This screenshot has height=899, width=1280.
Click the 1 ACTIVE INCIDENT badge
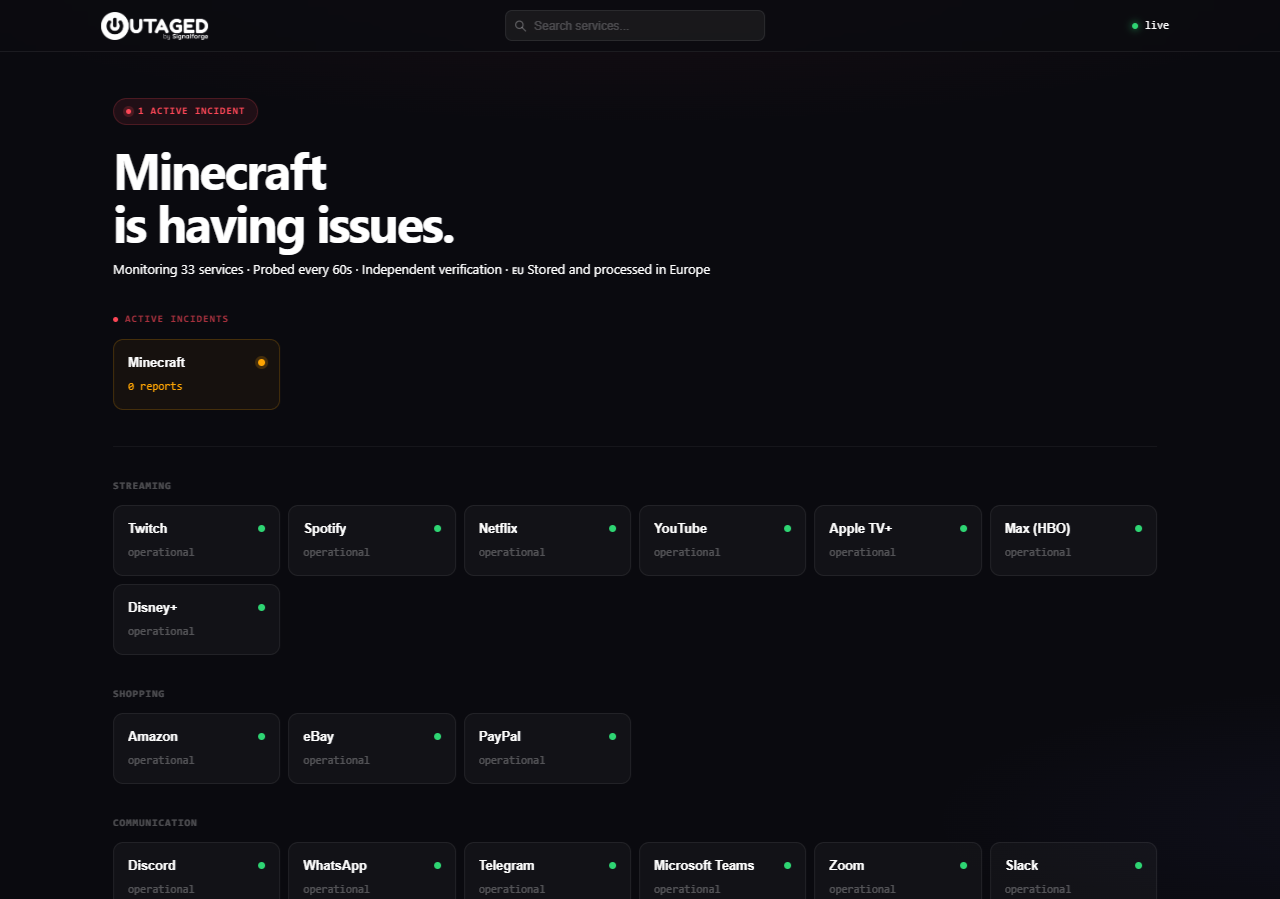[185, 111]
